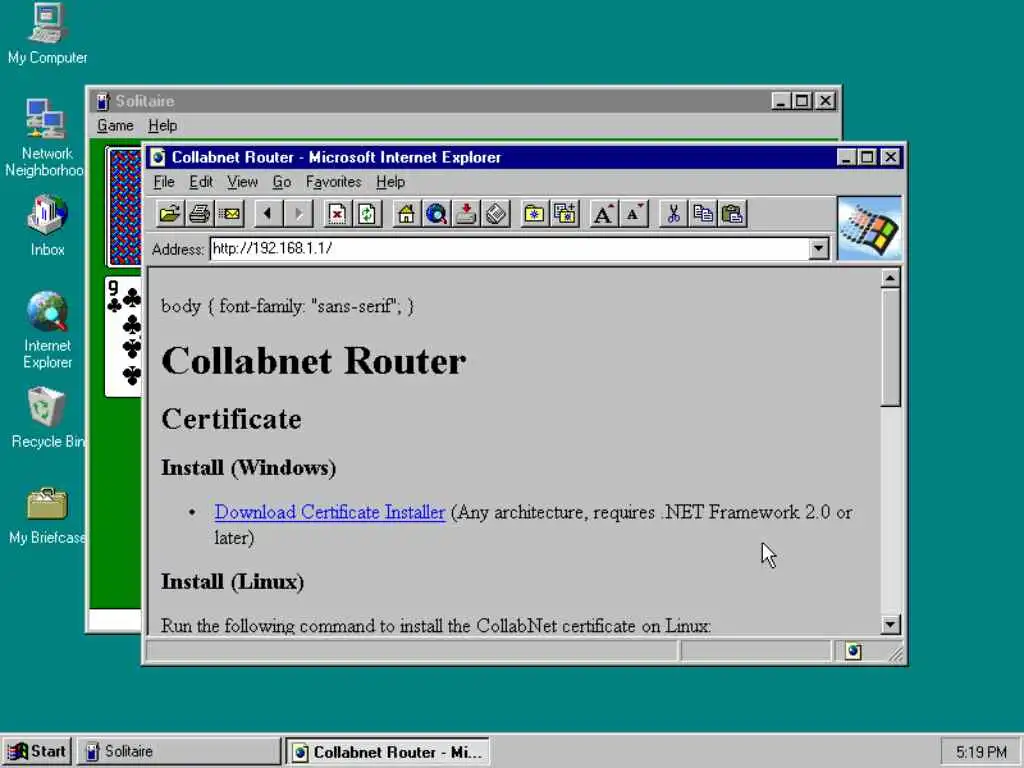Select the Recycle Bin desktop icon
The image size is (1024, 768).
[47, 418]
